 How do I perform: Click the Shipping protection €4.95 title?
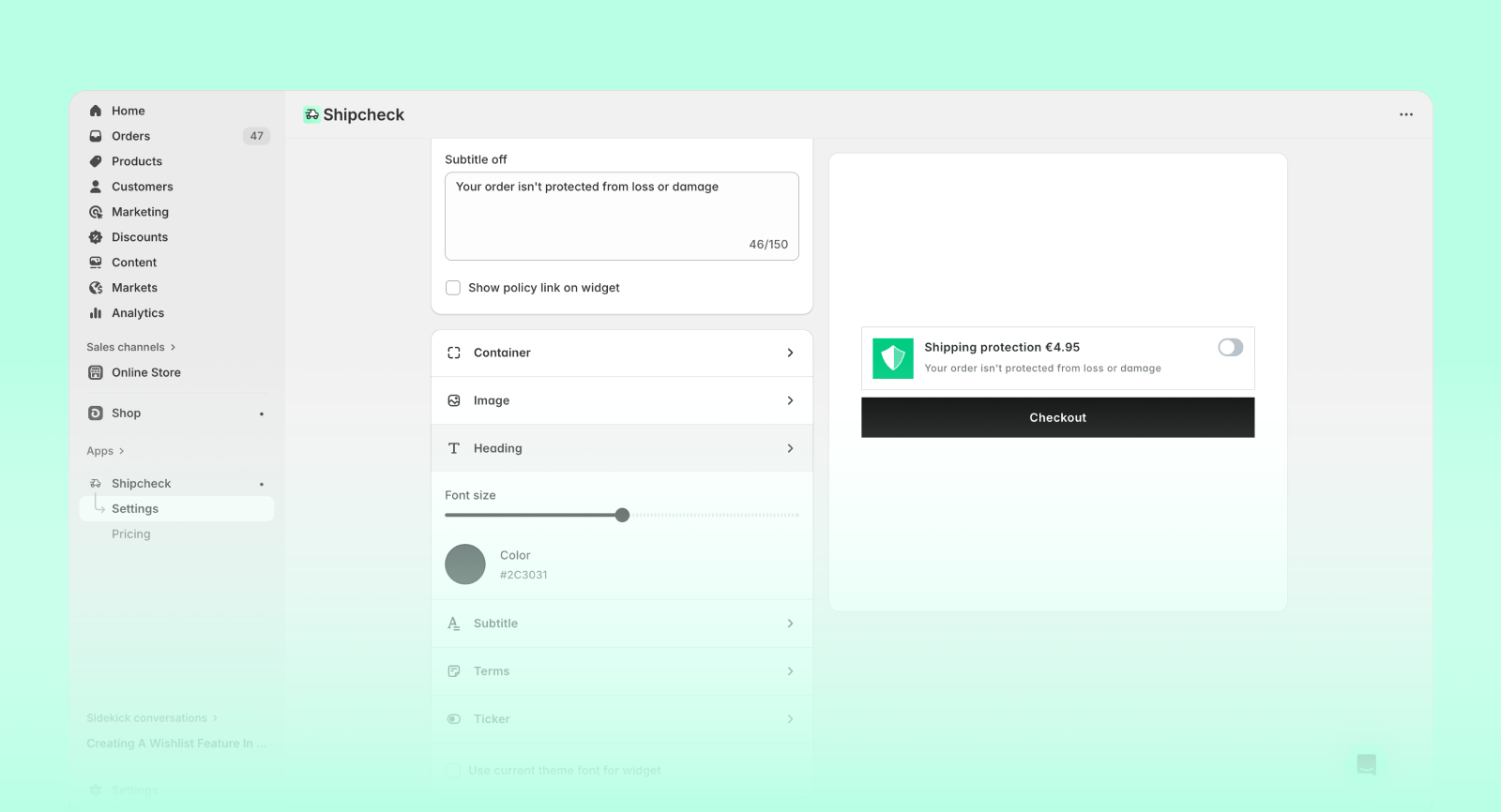[x=1002, y=347]
